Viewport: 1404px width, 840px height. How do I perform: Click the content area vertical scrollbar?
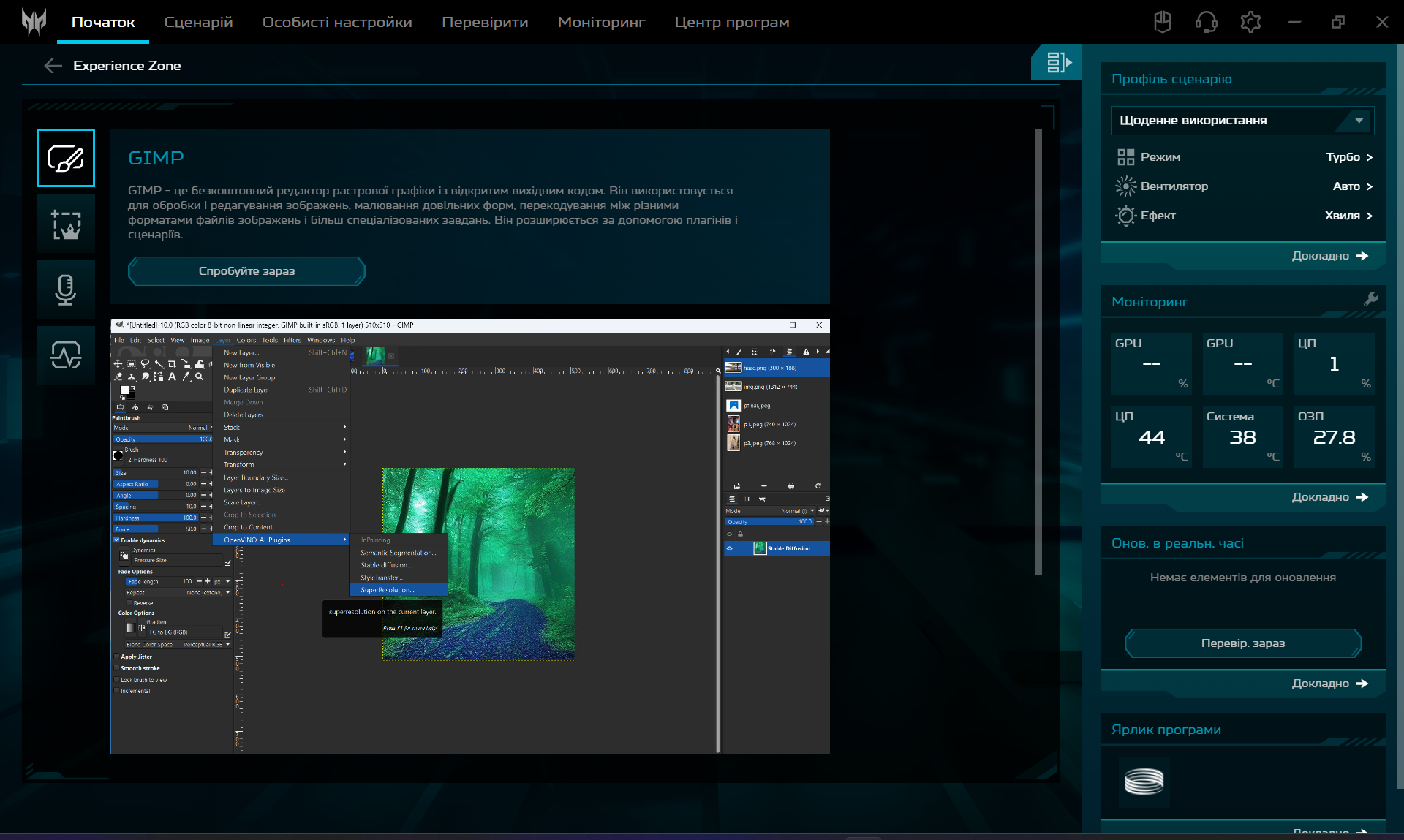pos(1038,351)
